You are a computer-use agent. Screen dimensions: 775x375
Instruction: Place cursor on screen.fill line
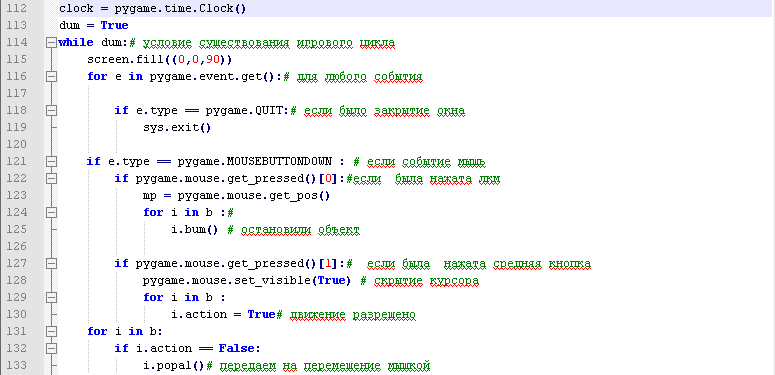[159, 60]
